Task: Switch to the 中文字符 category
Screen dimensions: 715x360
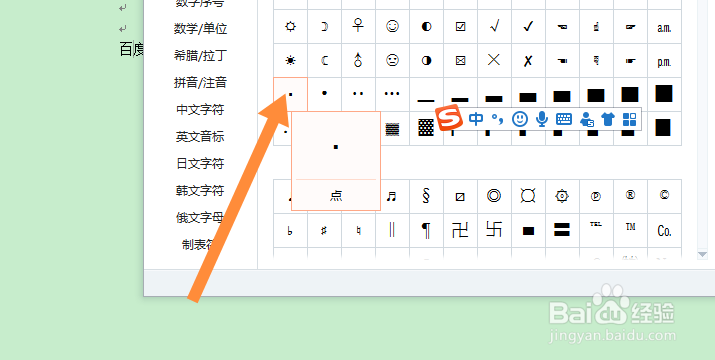Action: point(200,110)
